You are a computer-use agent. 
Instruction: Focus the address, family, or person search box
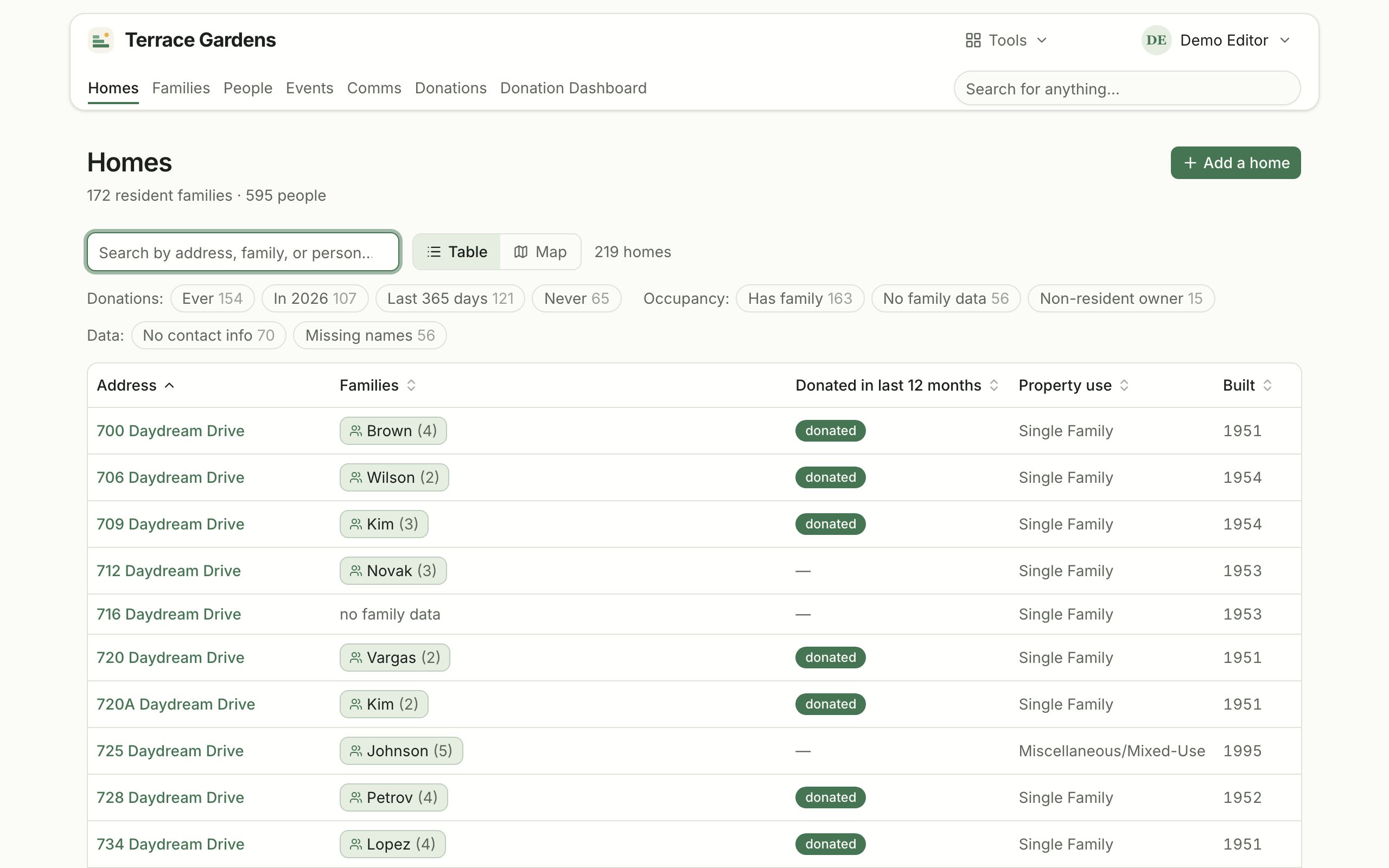(x=243, y=252)
